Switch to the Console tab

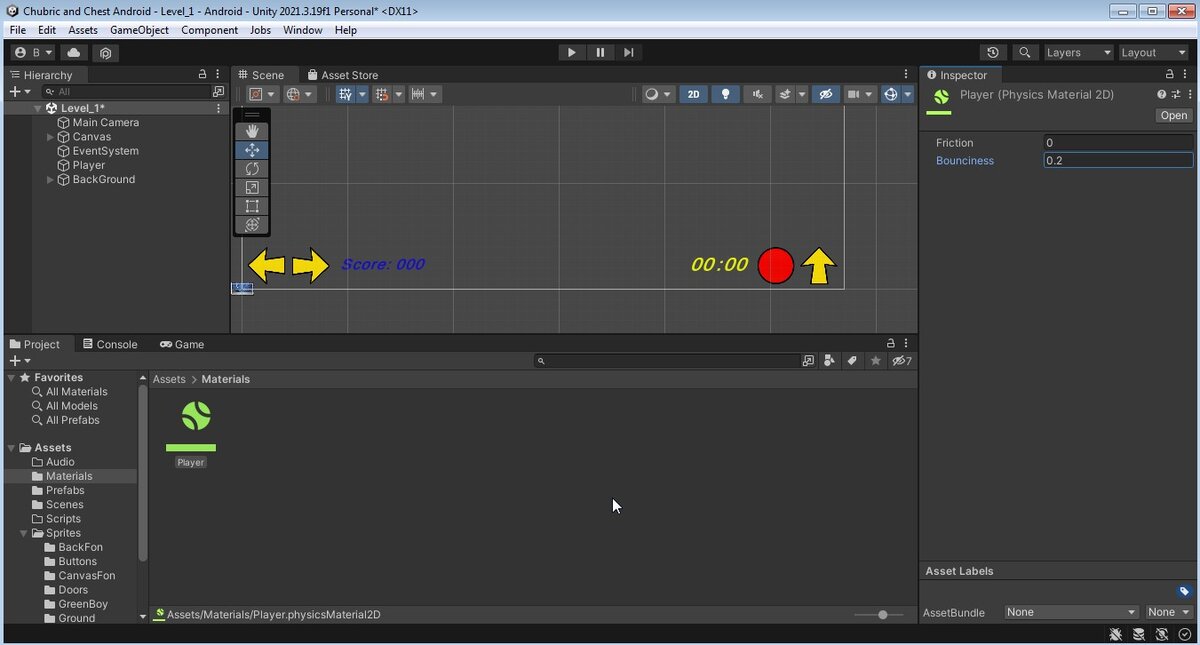[110, 344]
